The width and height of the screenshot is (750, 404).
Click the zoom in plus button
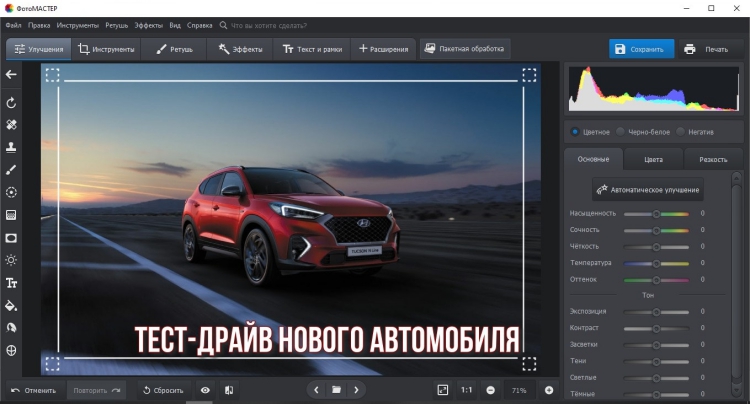549,390
